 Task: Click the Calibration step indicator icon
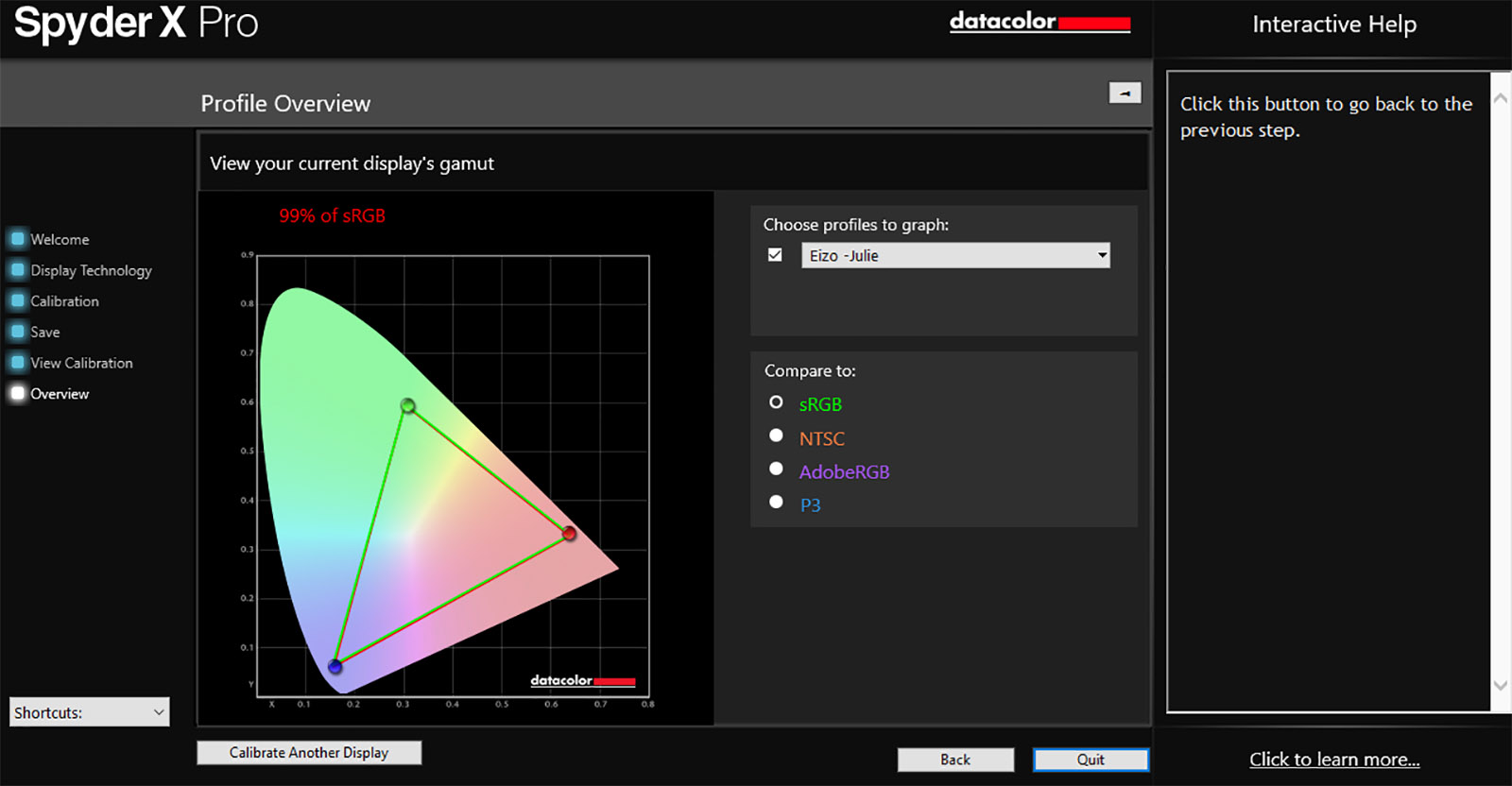pyautogui.click(x=18, y=301)
